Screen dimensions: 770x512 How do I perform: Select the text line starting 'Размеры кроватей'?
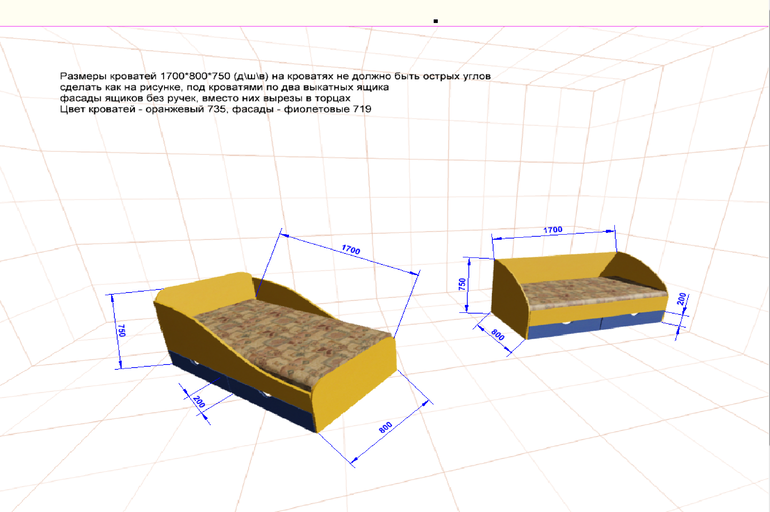275,76
